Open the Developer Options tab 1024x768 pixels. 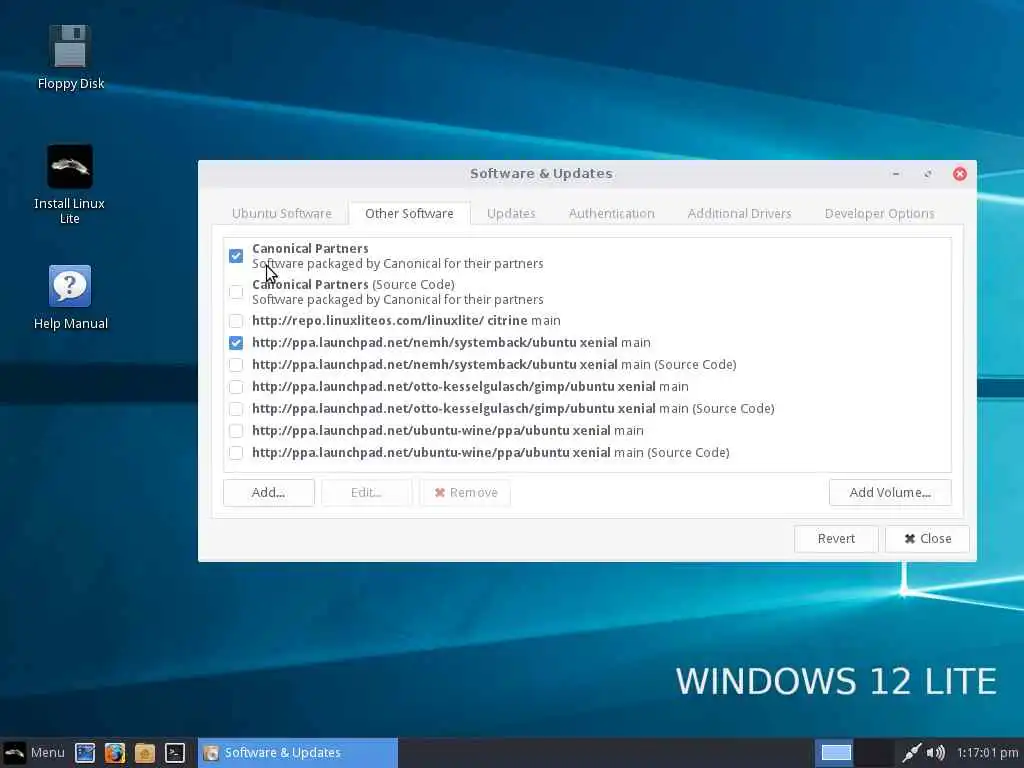879,214
